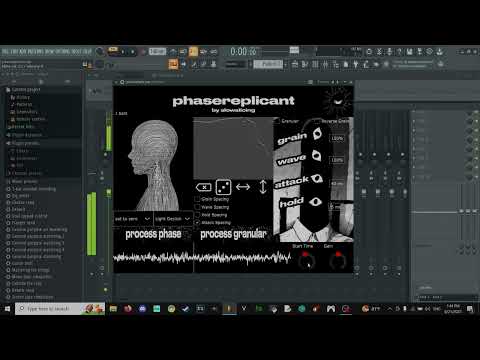Click the vertical double-arrow icon

point(263,187)
